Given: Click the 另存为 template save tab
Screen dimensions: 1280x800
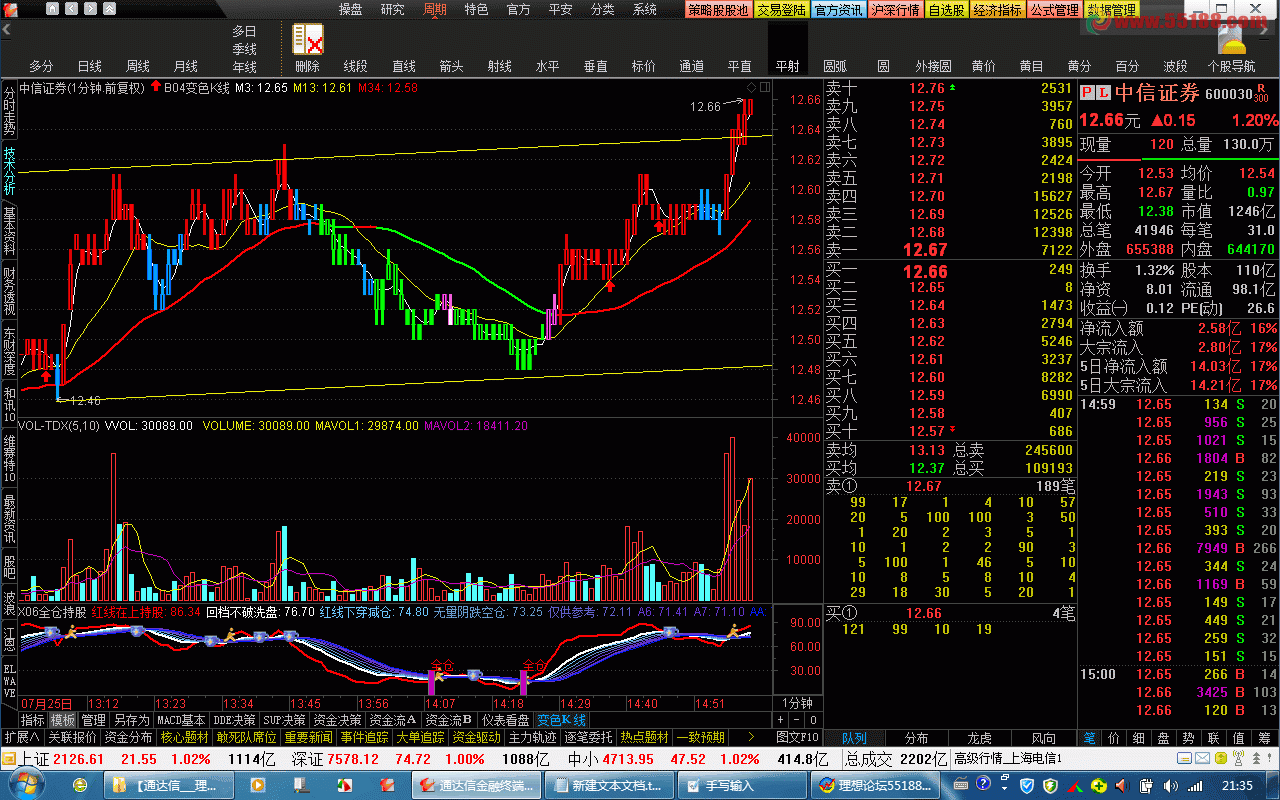Looking at the screenshot, I should pyautogui.click(x=131, y=720).
